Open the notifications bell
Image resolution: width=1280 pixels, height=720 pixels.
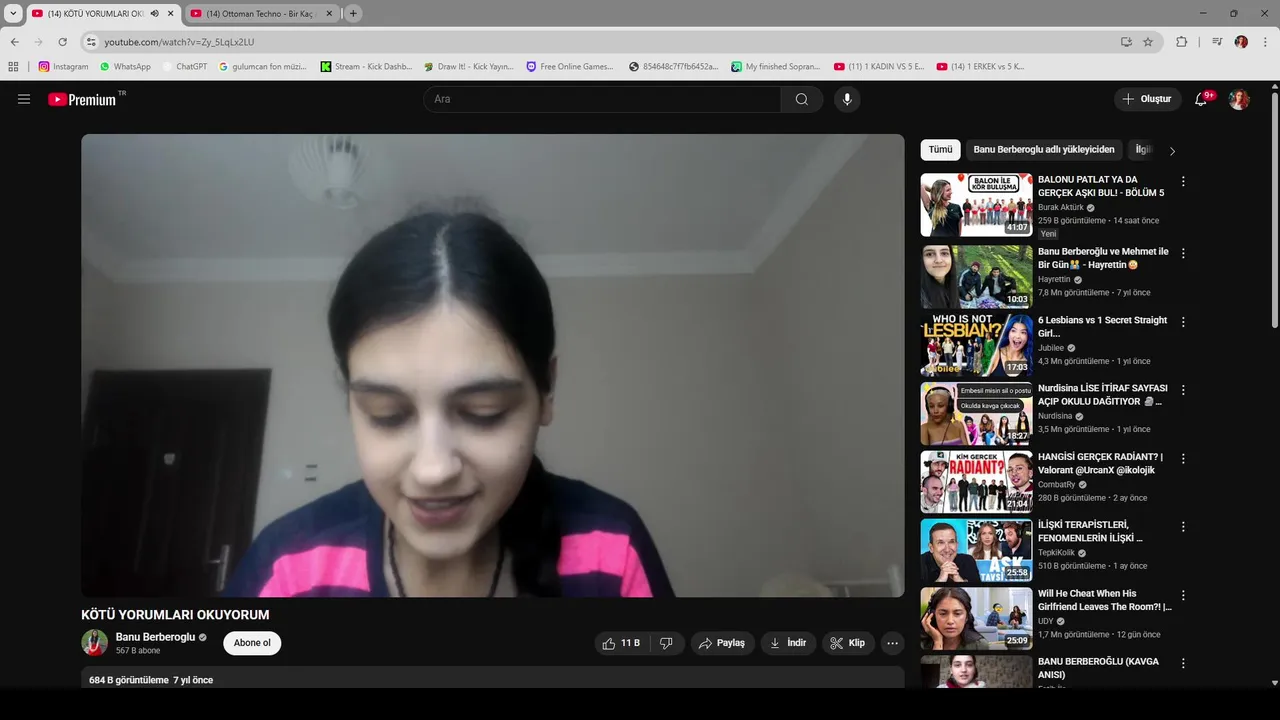click(x=1202, y=99)
